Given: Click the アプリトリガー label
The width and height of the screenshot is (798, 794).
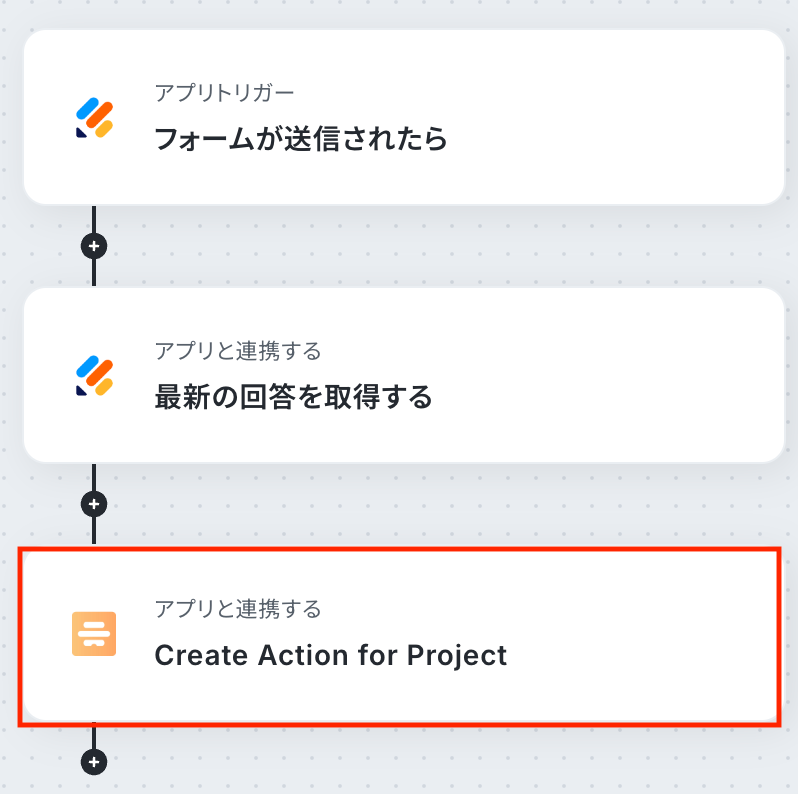Looking at the screenshot, I should 224,93.
